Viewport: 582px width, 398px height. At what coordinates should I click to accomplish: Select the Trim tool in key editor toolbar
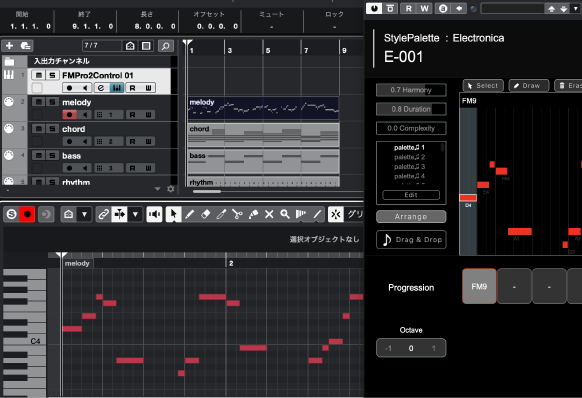(x=221, y=214)
